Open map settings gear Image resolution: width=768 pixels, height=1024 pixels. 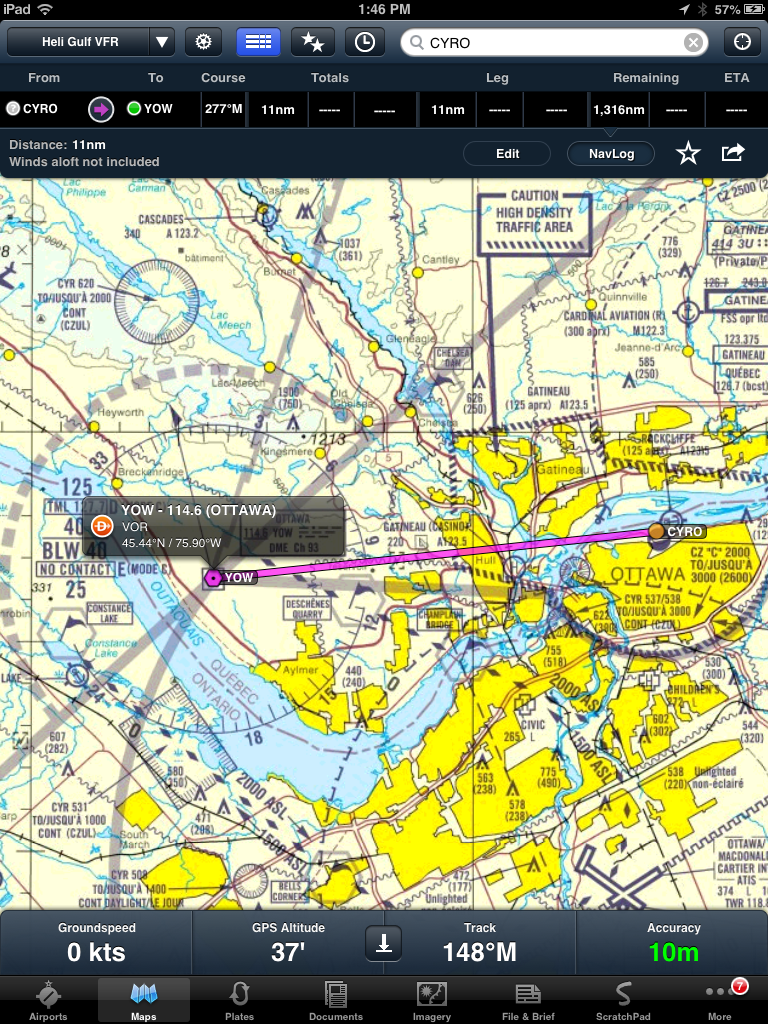tap(203, 42)
